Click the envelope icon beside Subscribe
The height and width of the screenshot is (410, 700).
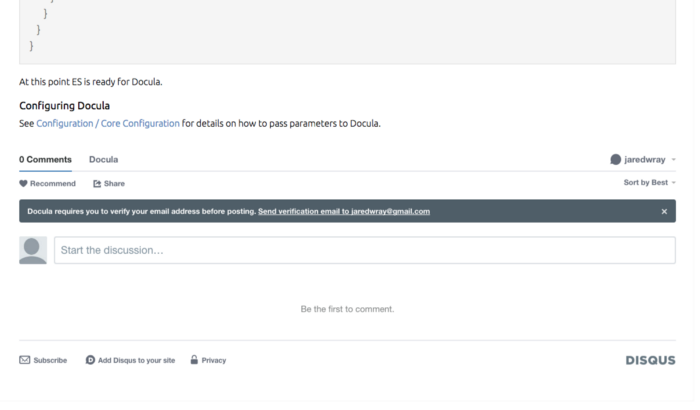click(x=25, y=360)
